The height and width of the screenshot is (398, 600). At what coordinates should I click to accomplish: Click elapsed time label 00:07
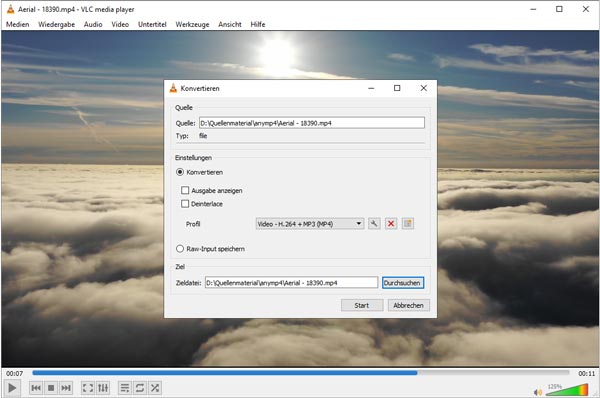[x=15, y=374]
